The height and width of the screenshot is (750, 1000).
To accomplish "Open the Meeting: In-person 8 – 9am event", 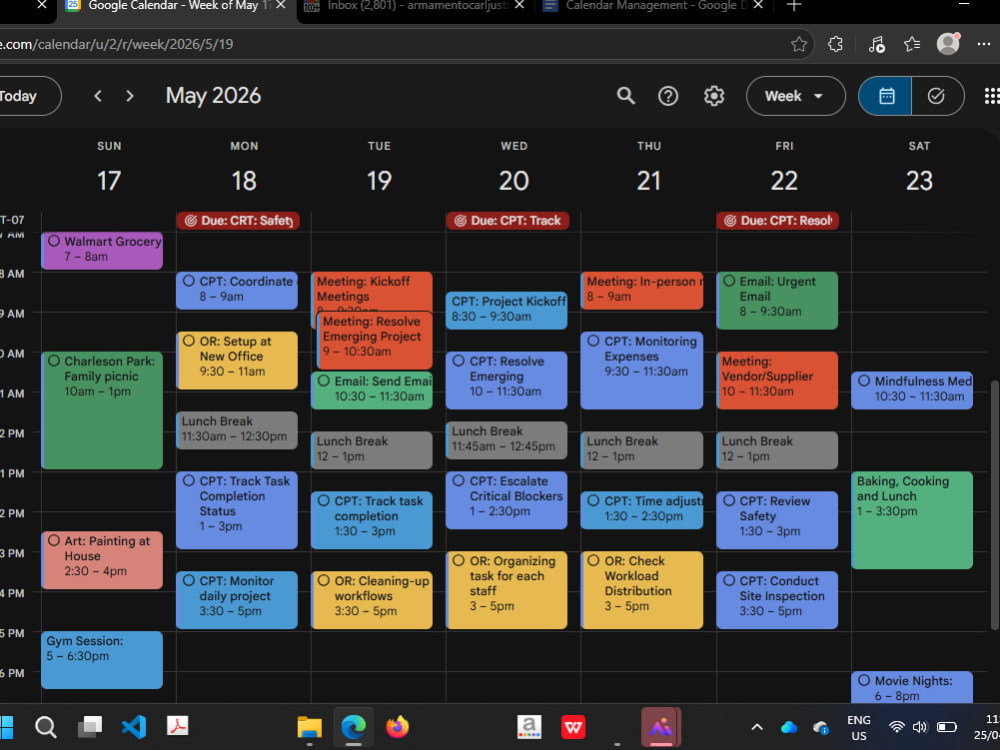I will (x=642, y=290).
